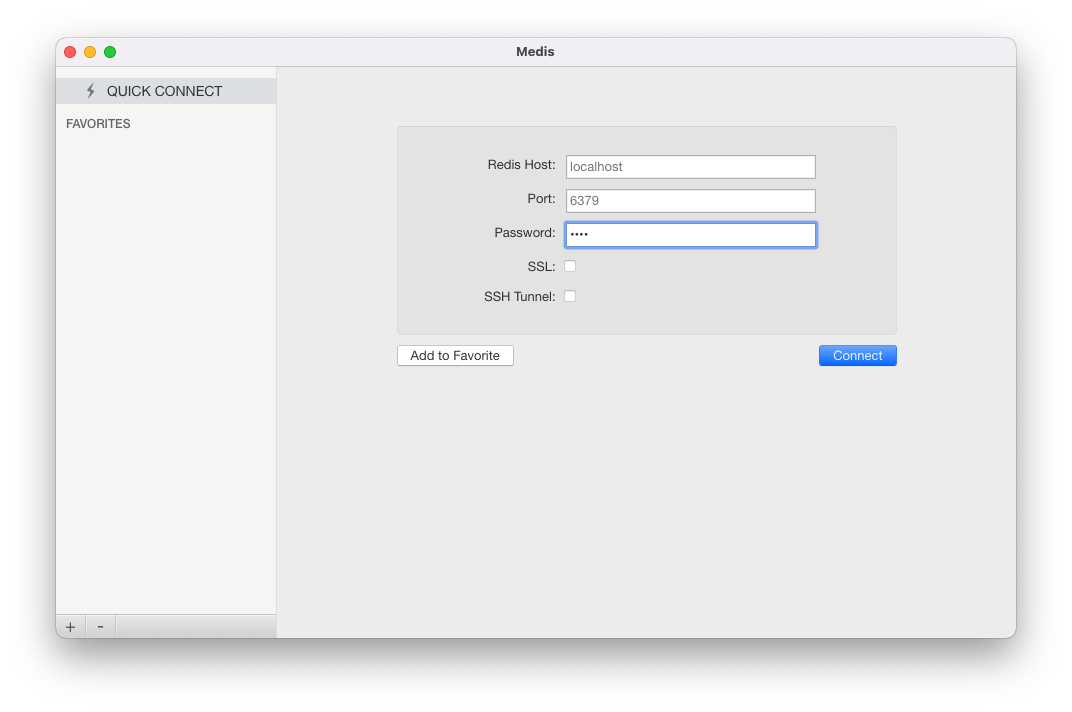Focus the Port input field
This screenshot has height=712, width=1072.
point(691,200)
